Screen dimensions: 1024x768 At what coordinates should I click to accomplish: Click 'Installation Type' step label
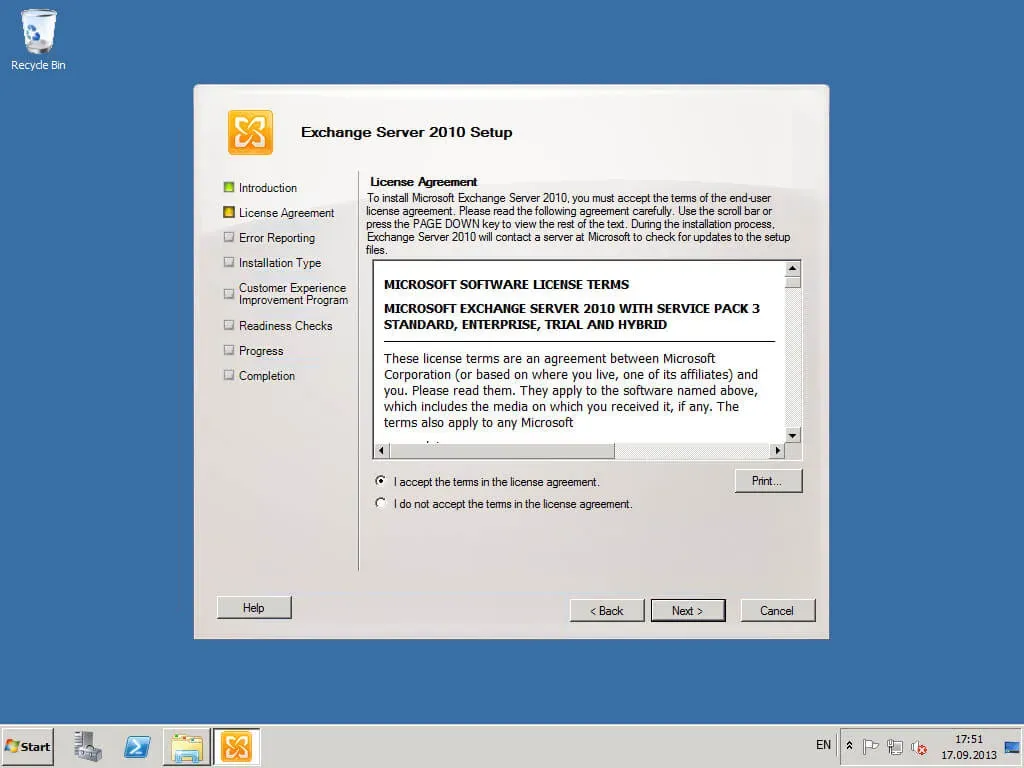point(280,263)
